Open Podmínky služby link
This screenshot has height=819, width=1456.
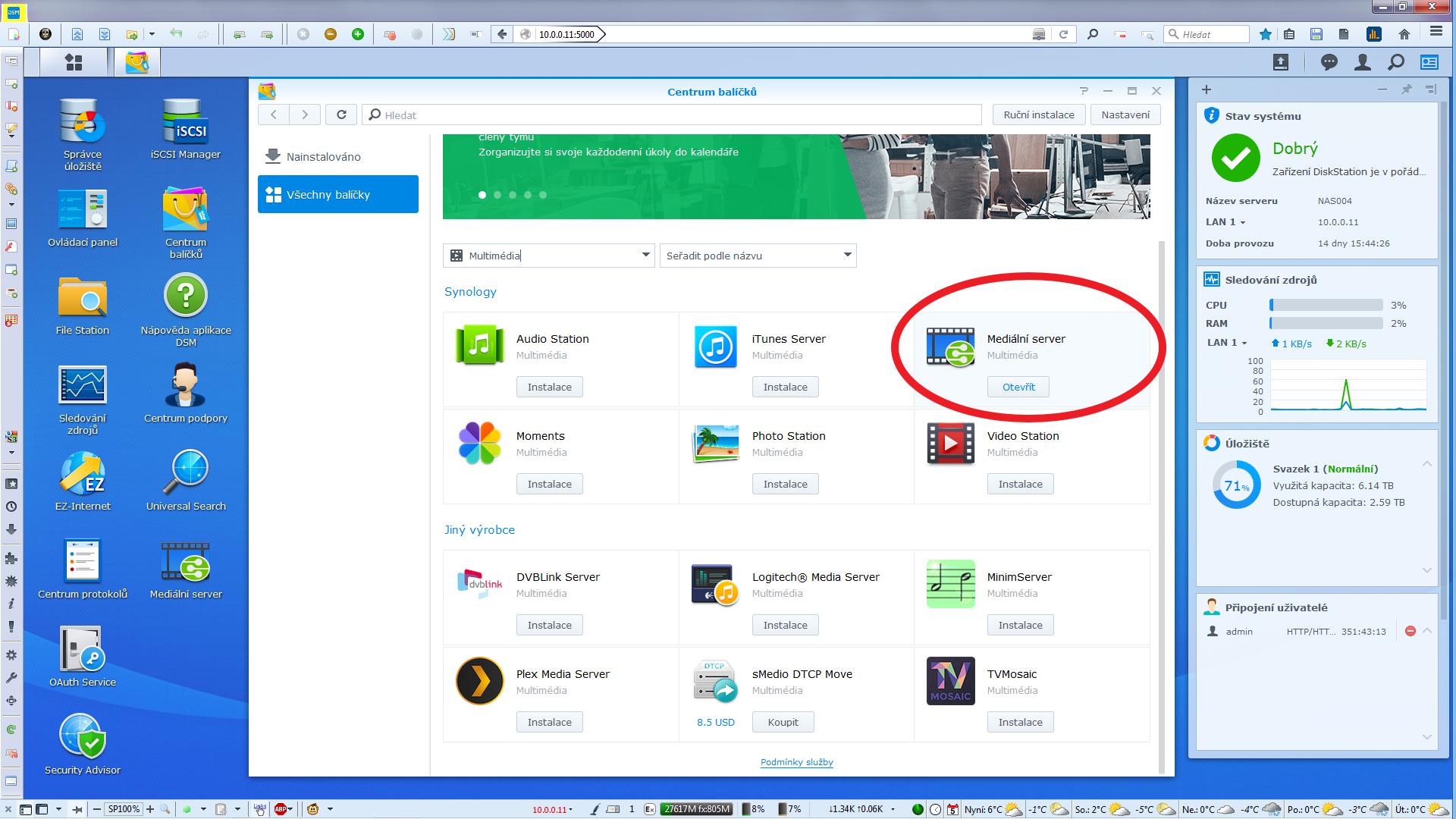pyautogui.click(x=797, y=762)
